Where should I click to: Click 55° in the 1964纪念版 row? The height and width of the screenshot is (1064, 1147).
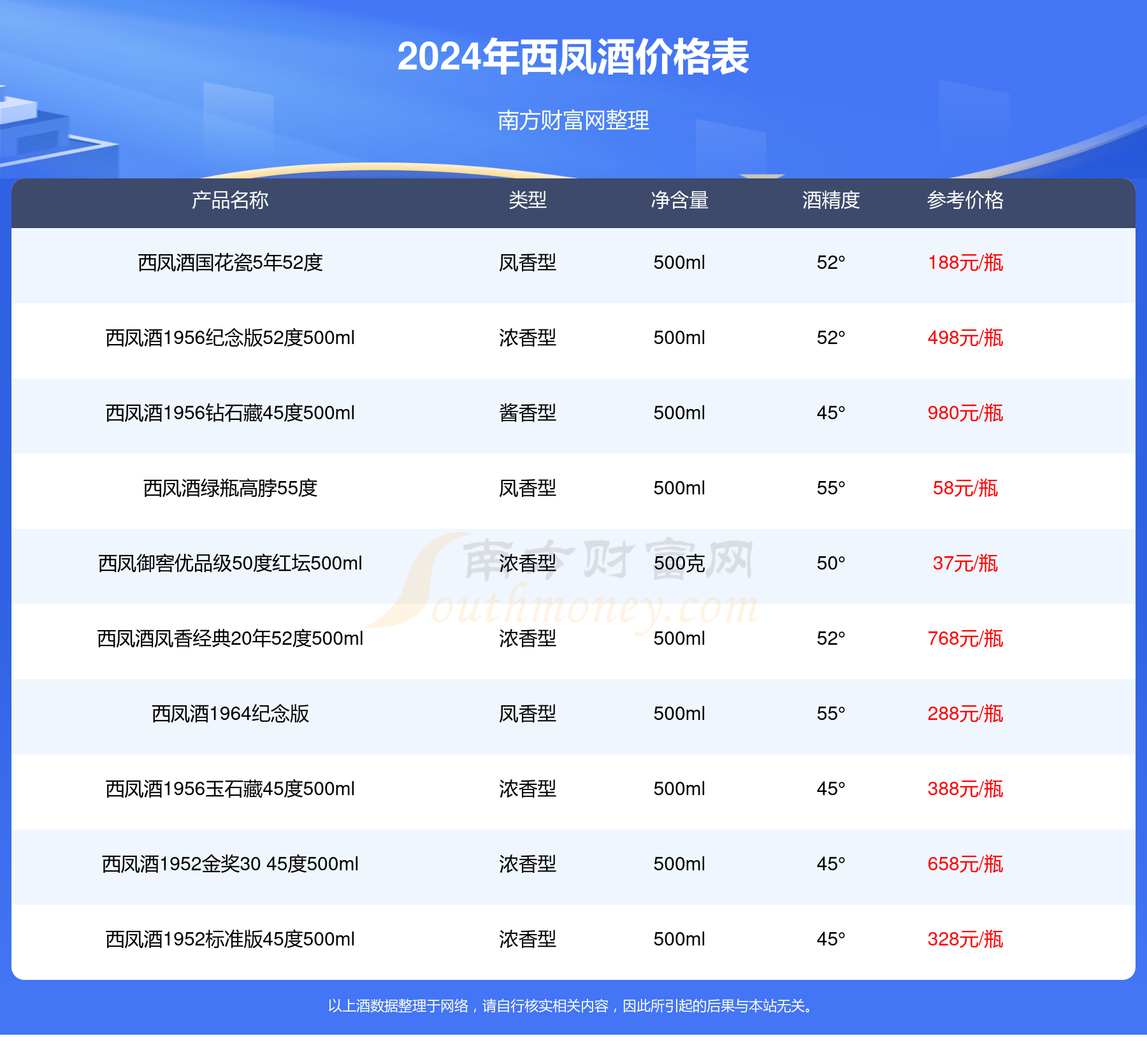pos(831,714)
